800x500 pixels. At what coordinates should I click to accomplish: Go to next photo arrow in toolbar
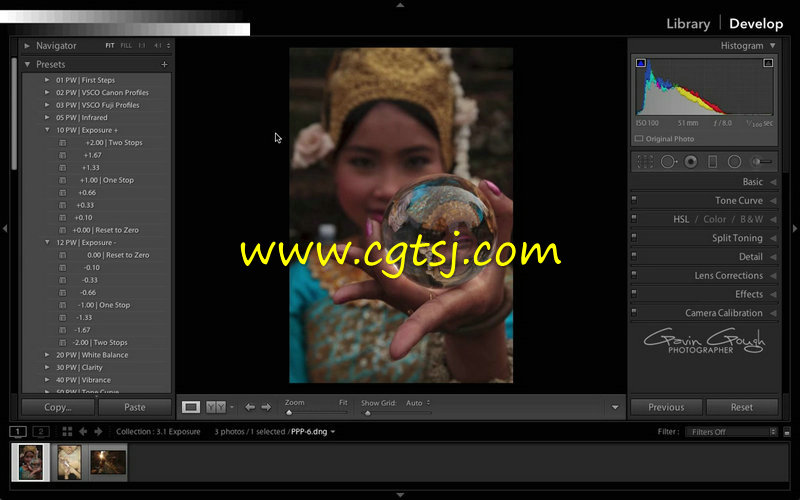point(266,407)
